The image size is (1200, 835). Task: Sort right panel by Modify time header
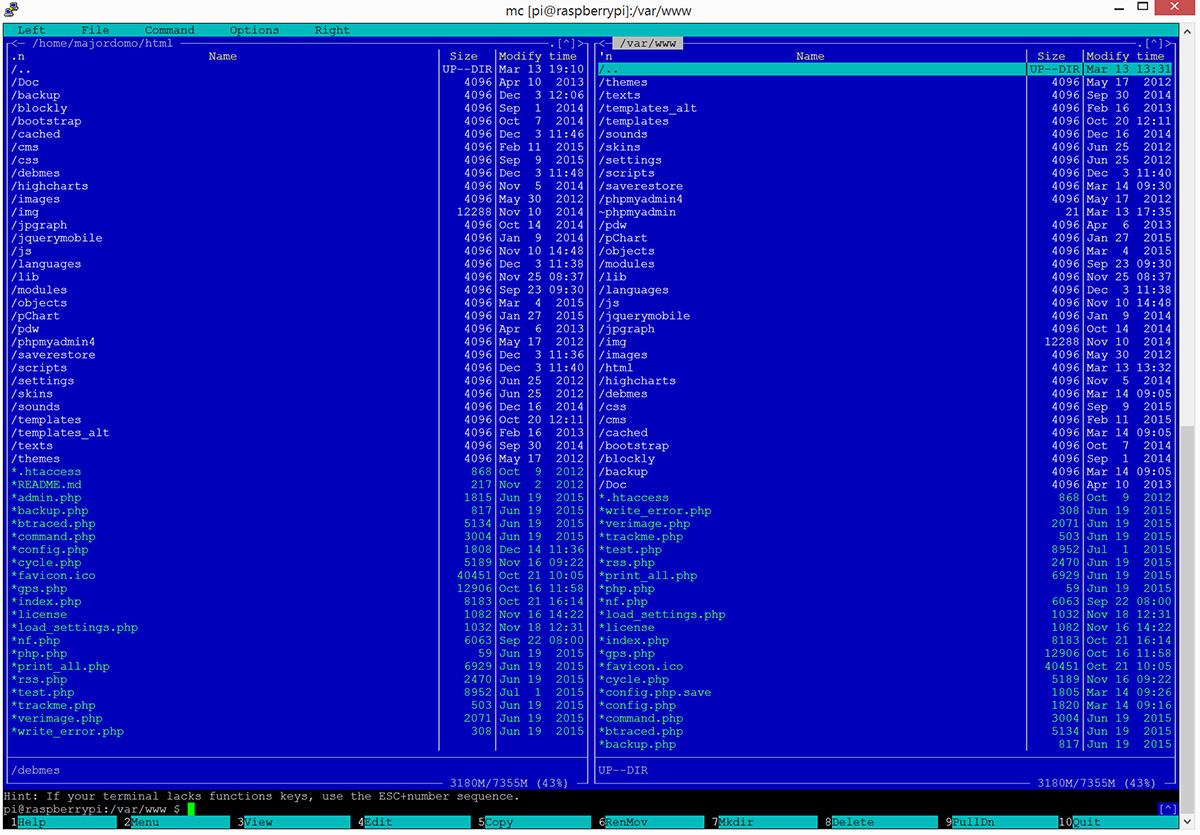[x=1126, y=57]
